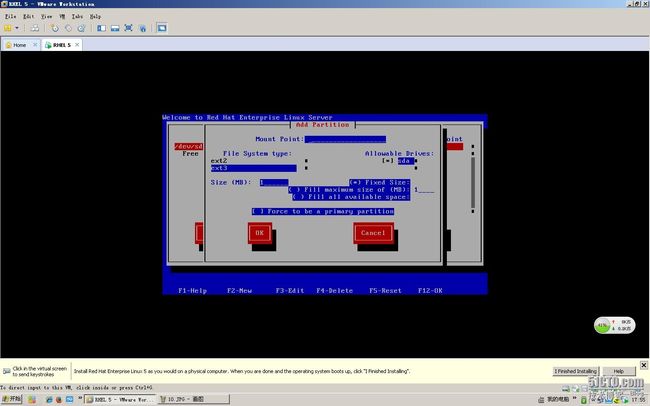Click the I Finished Installing button
This screenshot has height=406, width=650.
point(576,371)
